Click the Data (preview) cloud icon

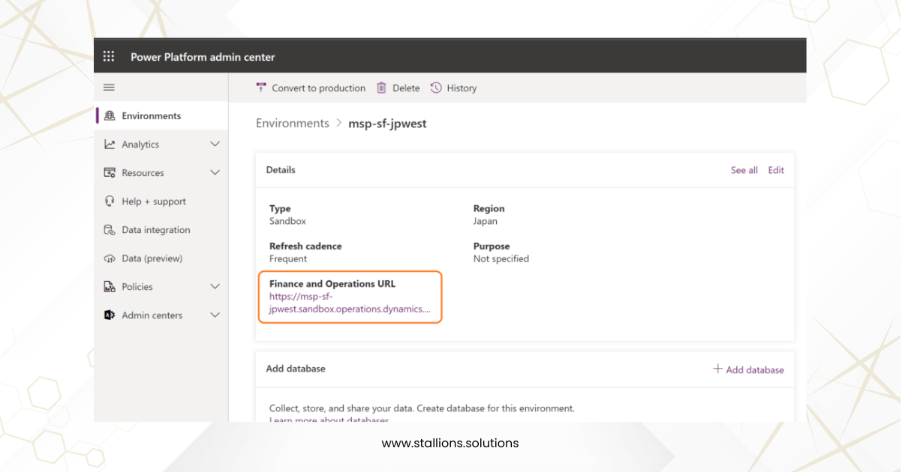110,258
